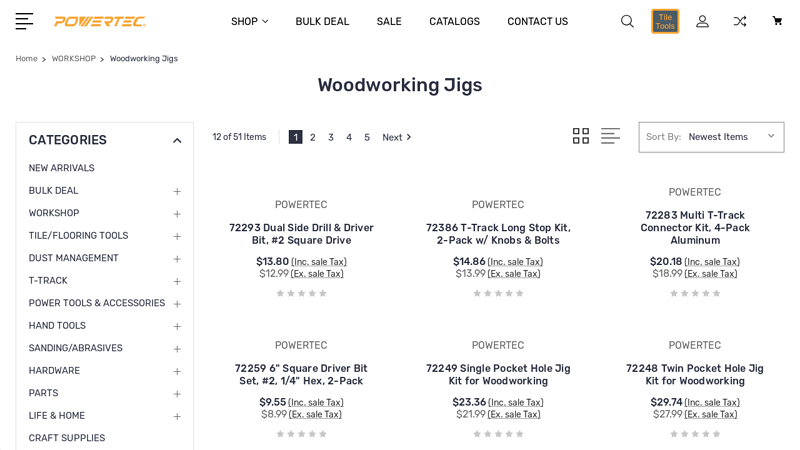This screenshot has height=450, width=800.
Task: Open 72293 Dual Side Drill & Driver Bit
Action: 301,234
